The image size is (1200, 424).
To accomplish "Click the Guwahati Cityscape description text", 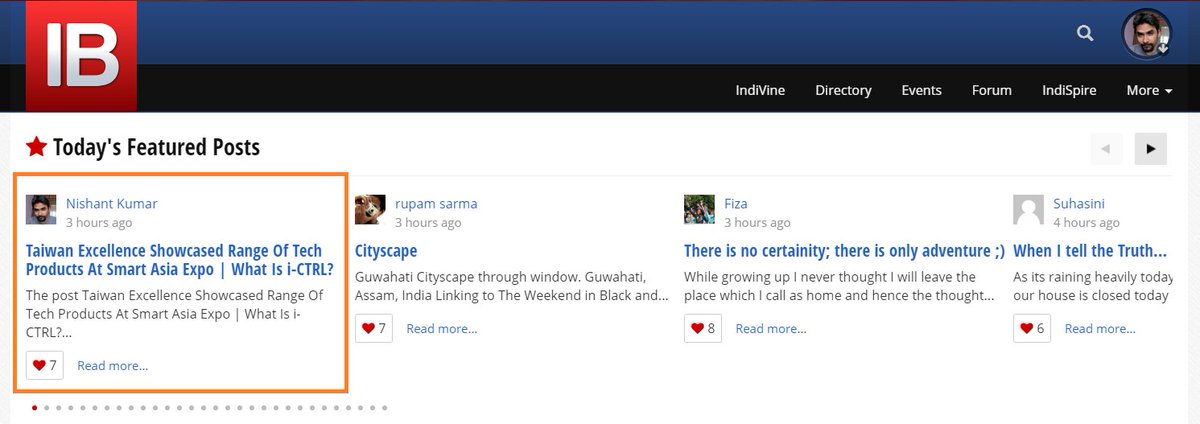I will coord(512,286).
